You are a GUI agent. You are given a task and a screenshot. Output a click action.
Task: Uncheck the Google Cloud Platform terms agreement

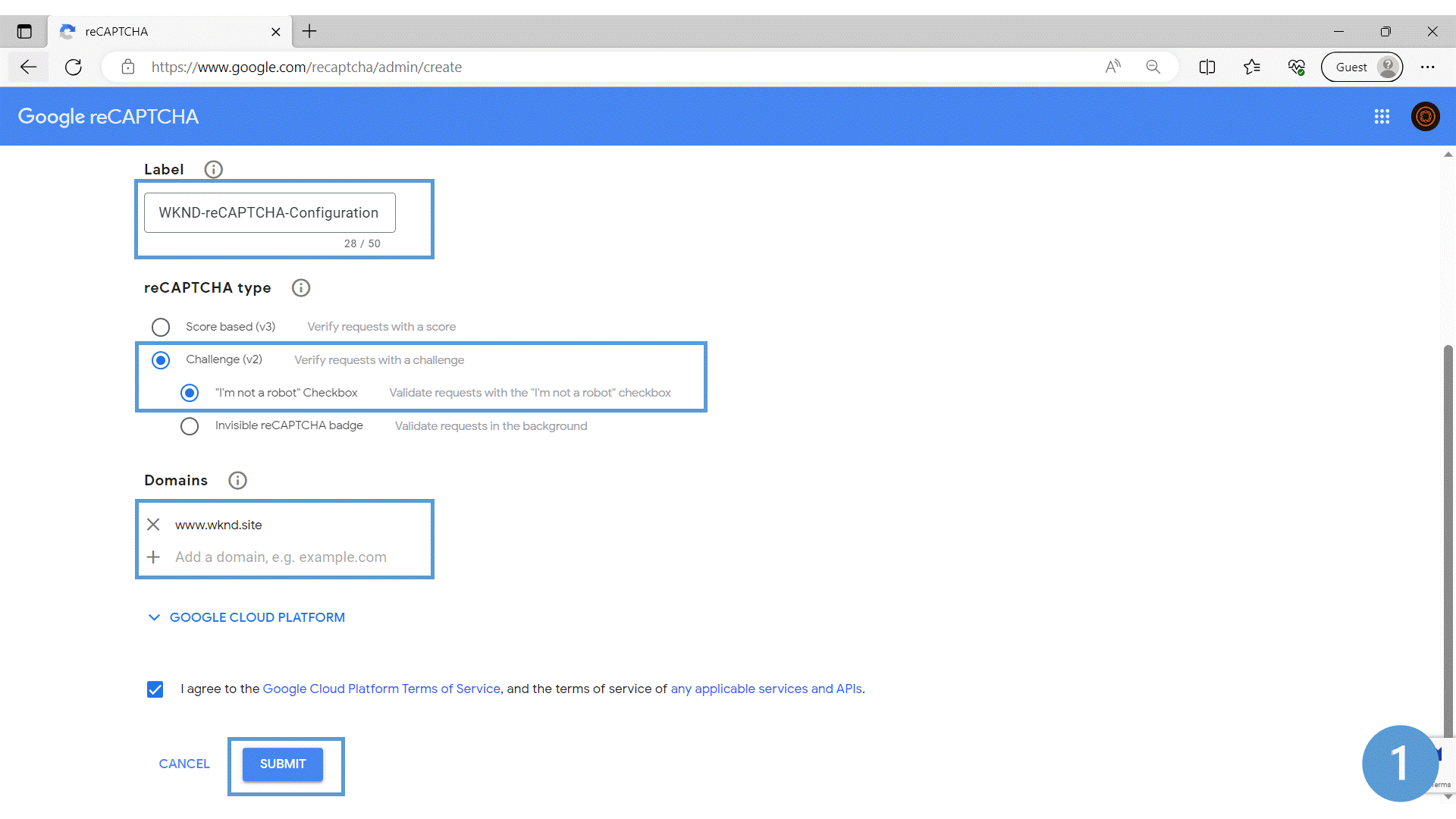pyautogui.click(x=155, y=689)
